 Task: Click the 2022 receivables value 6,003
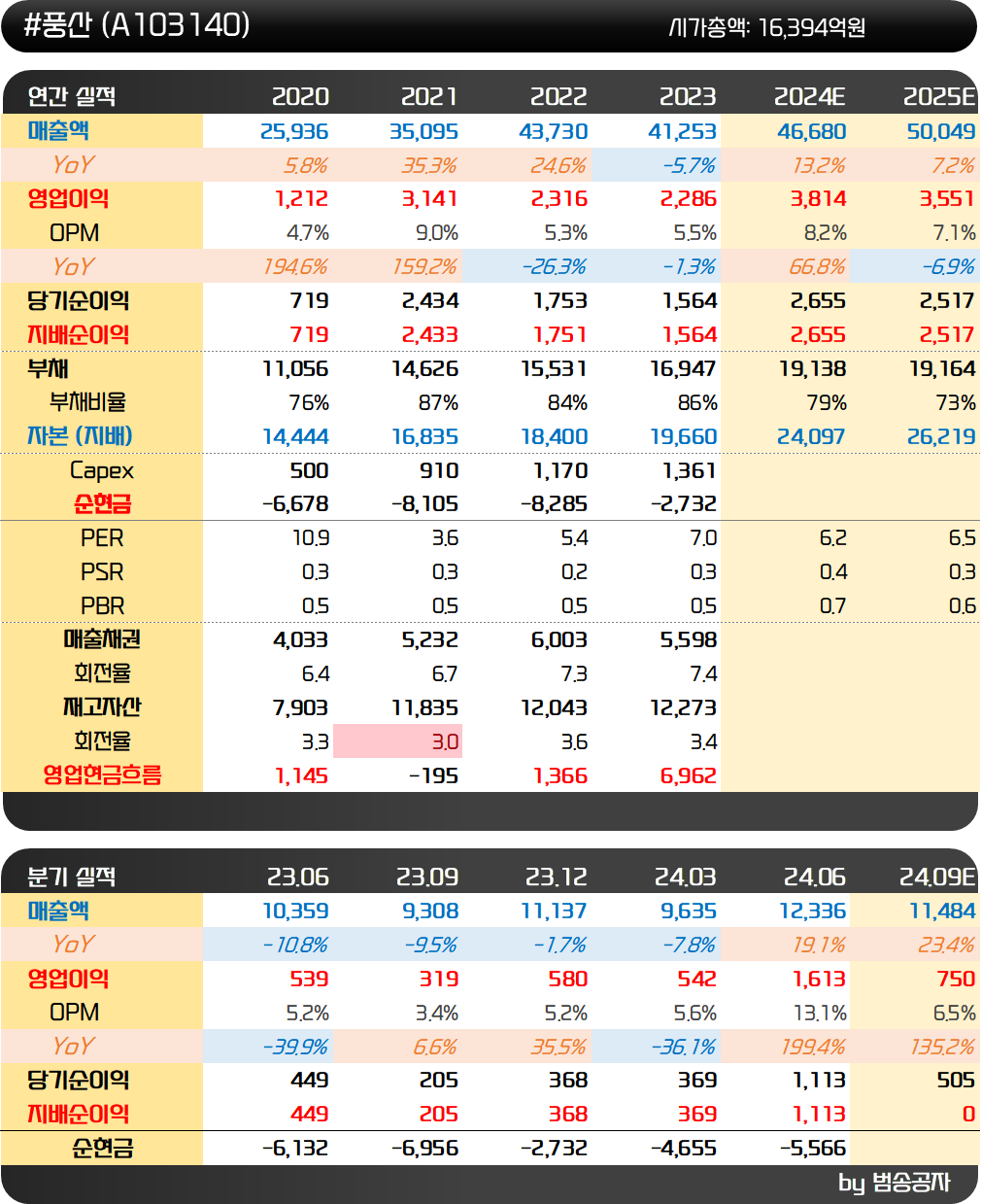coord(558,639)
